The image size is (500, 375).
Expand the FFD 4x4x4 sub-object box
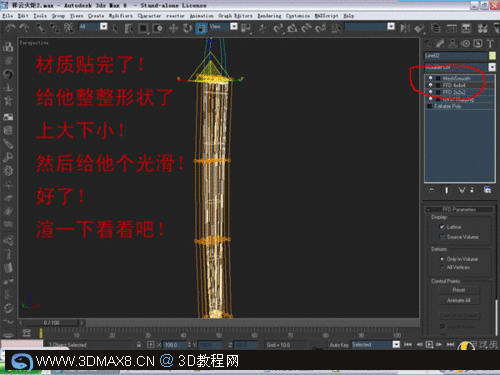pyautogui.click(x=438, y=85)
